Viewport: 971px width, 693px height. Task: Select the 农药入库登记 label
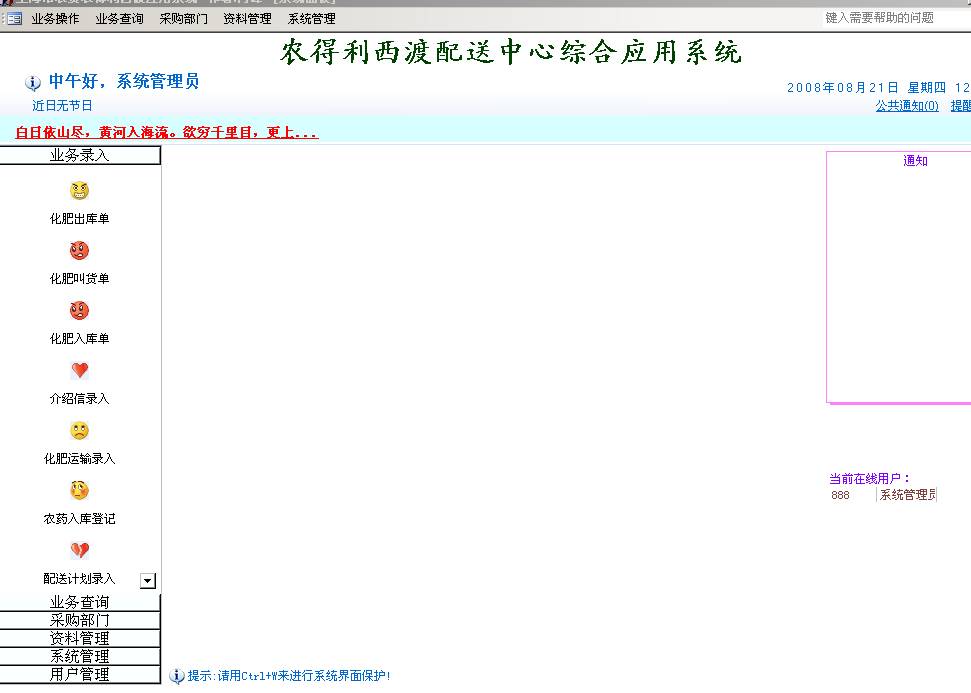tap(79, 519)
